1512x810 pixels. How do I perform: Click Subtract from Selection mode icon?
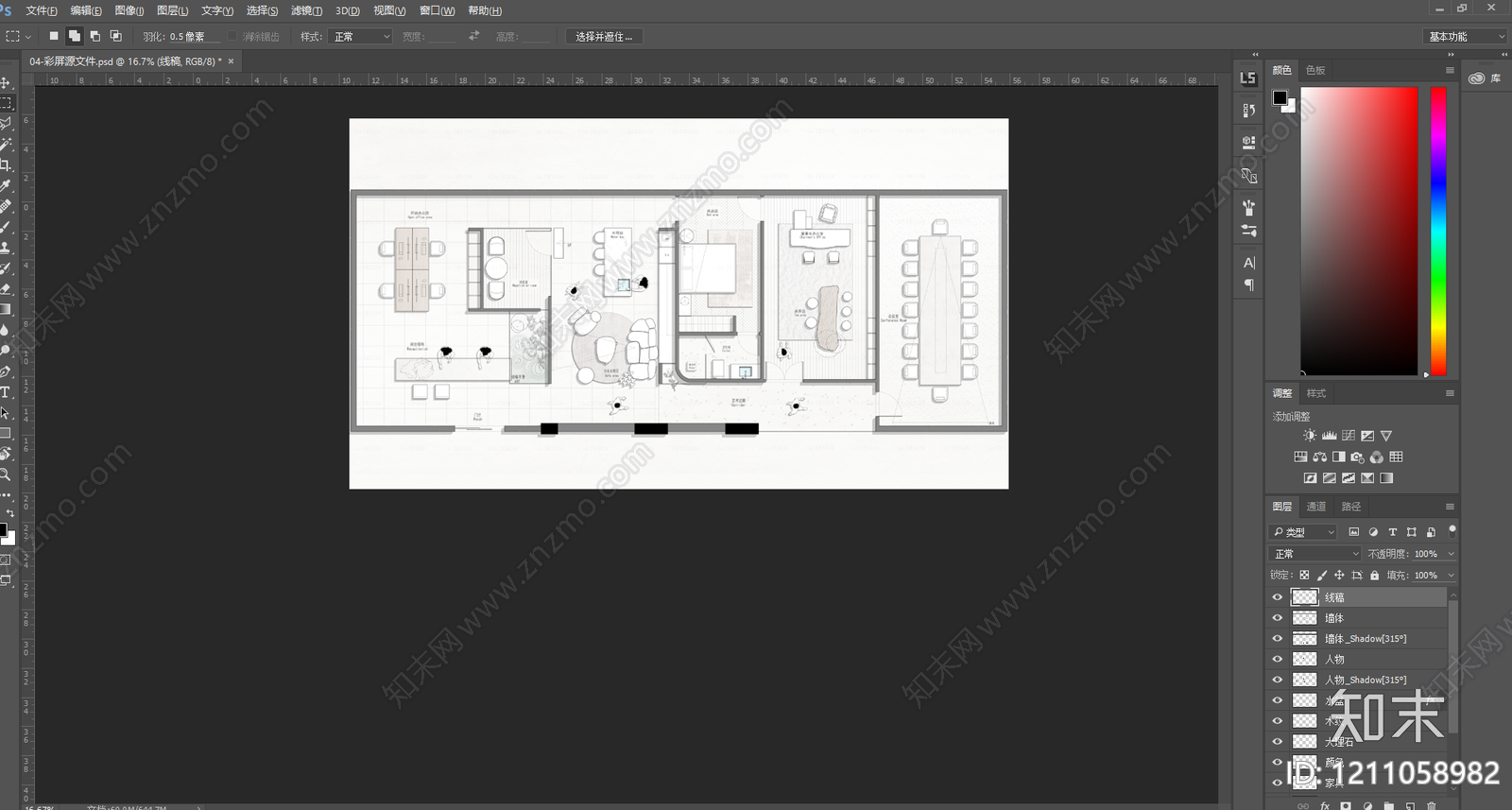coord(95,36)
